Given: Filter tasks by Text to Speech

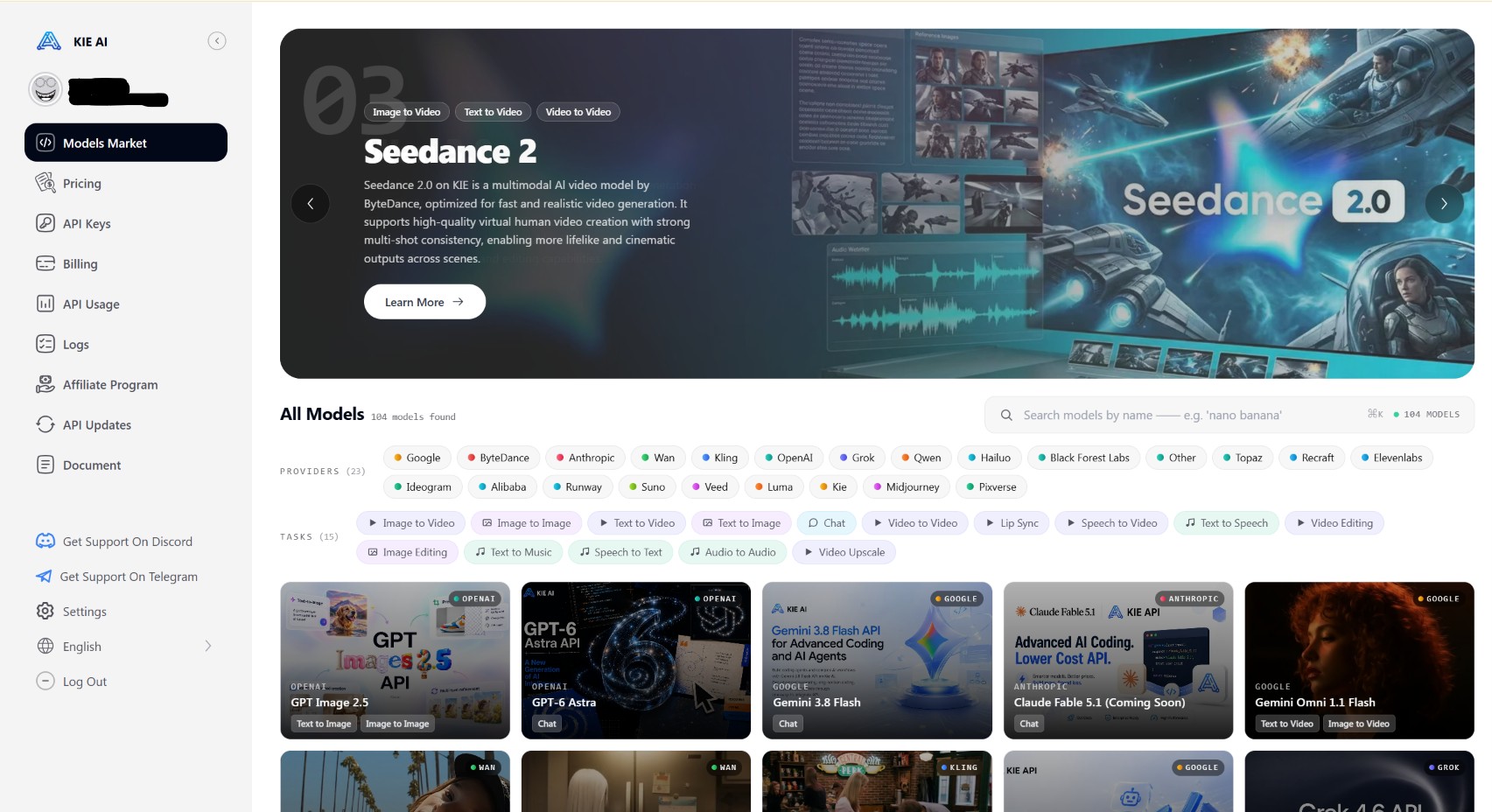Looking at the screenshot, I should point(1227,523).
